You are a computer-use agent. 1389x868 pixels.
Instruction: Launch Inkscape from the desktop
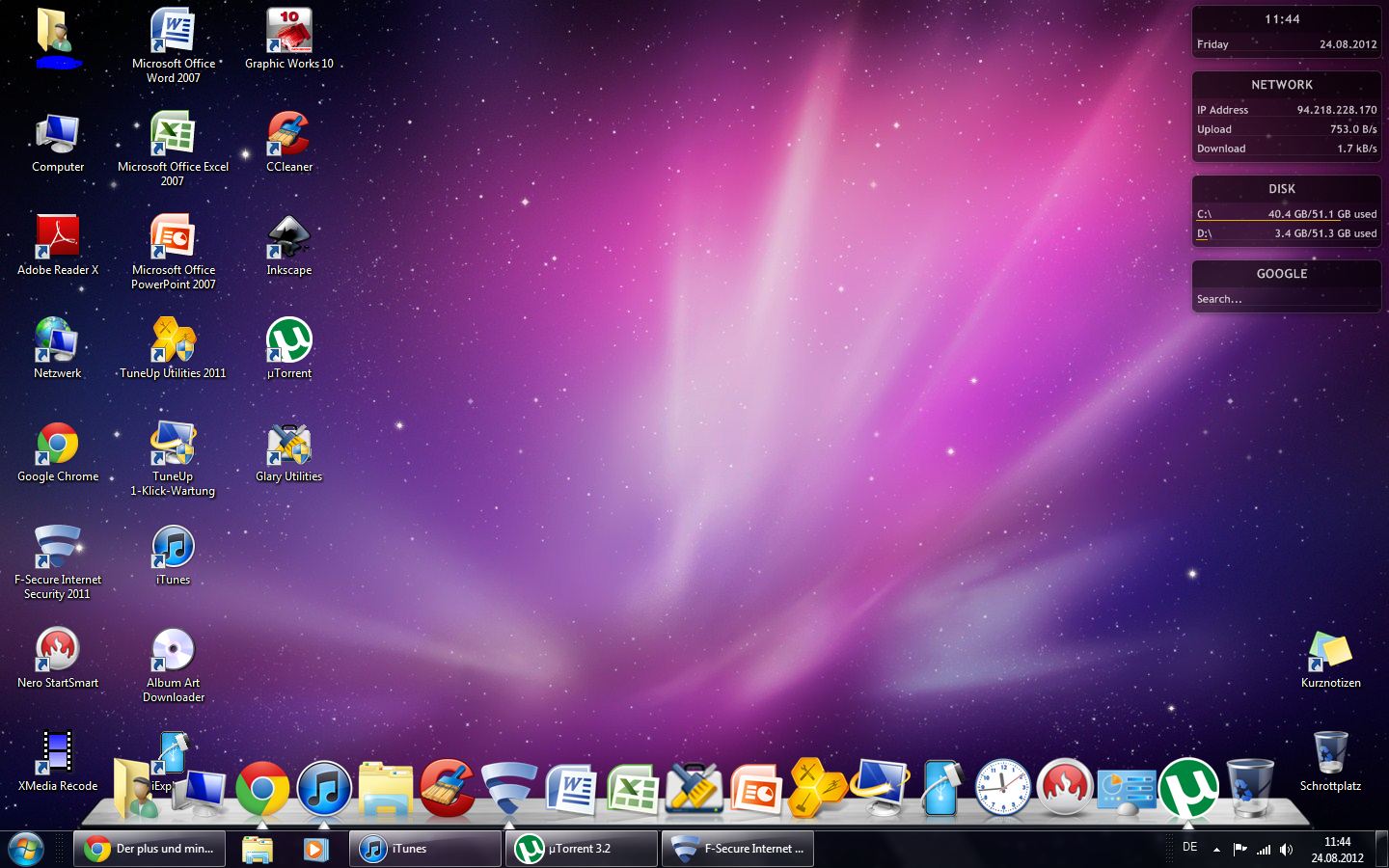(x=289, y=246)
